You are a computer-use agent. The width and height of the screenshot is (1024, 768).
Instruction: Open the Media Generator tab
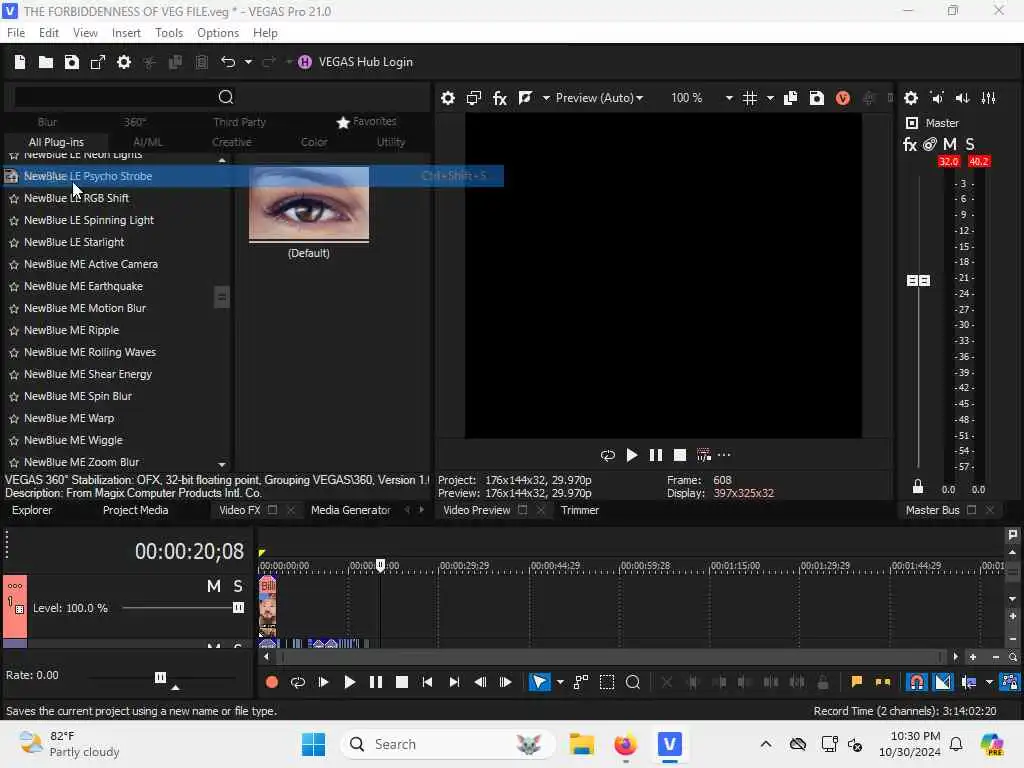click(351, 511)
